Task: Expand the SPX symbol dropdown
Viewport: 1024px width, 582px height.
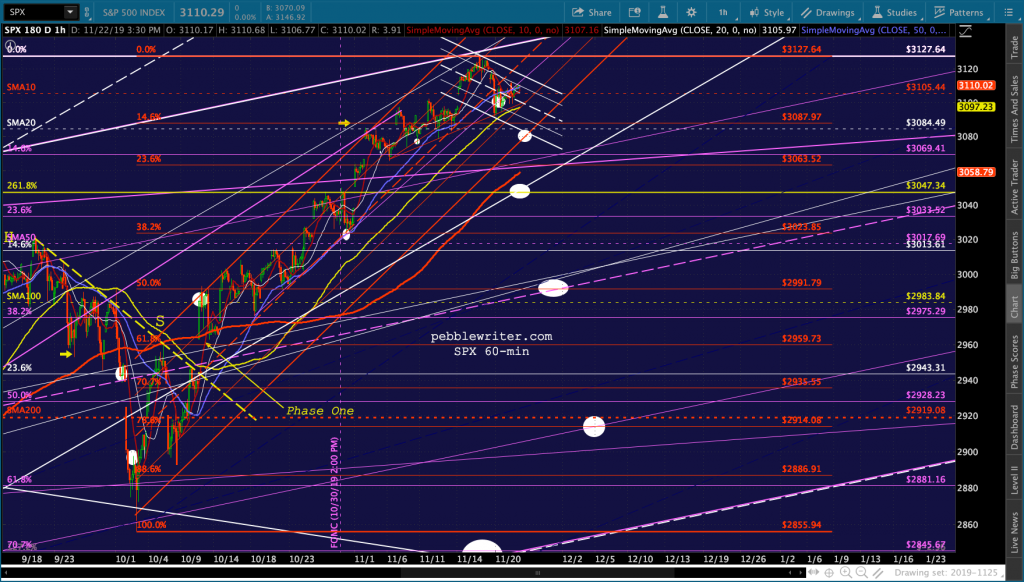Action: click(69, 12)
